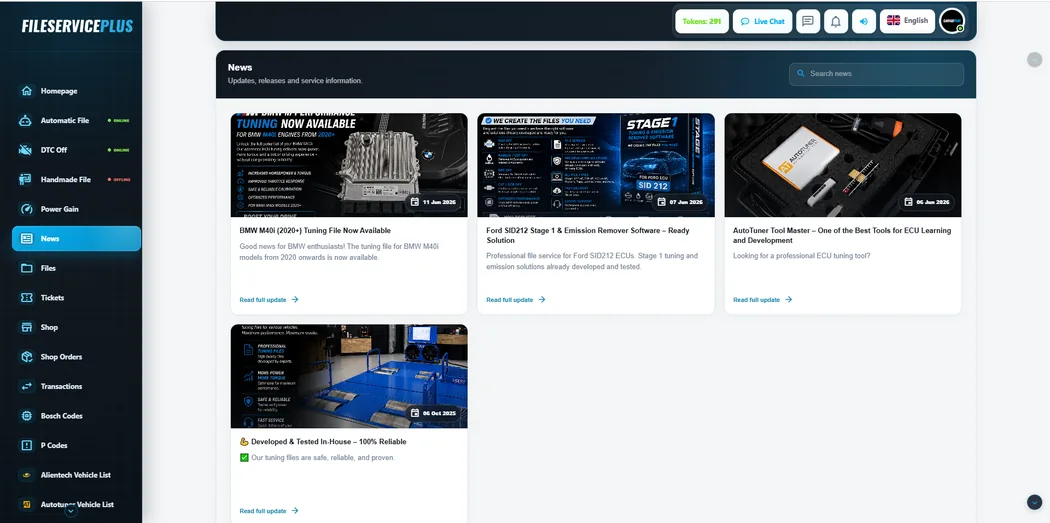
Task: Open the Homepage sidebar icon
Action: click(x=27, y=91)
